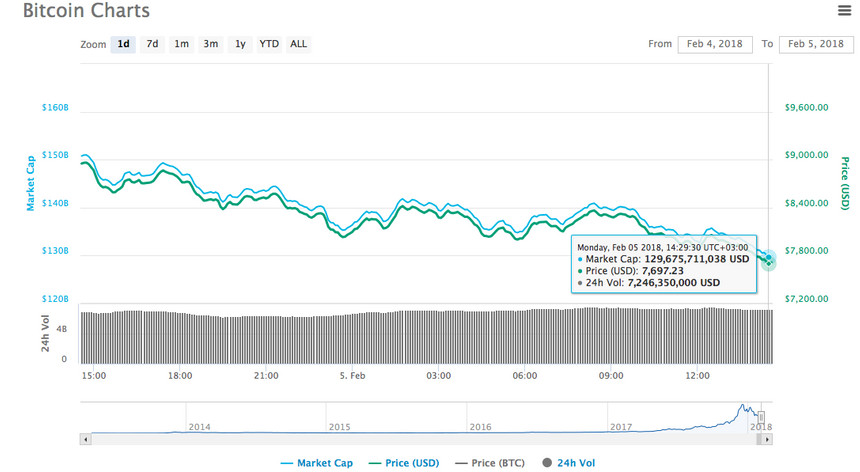Image resolution: width=860 pixels, height=472 pixels.
Task: Click the blue Market Cap data point marker
Action: 768,257
